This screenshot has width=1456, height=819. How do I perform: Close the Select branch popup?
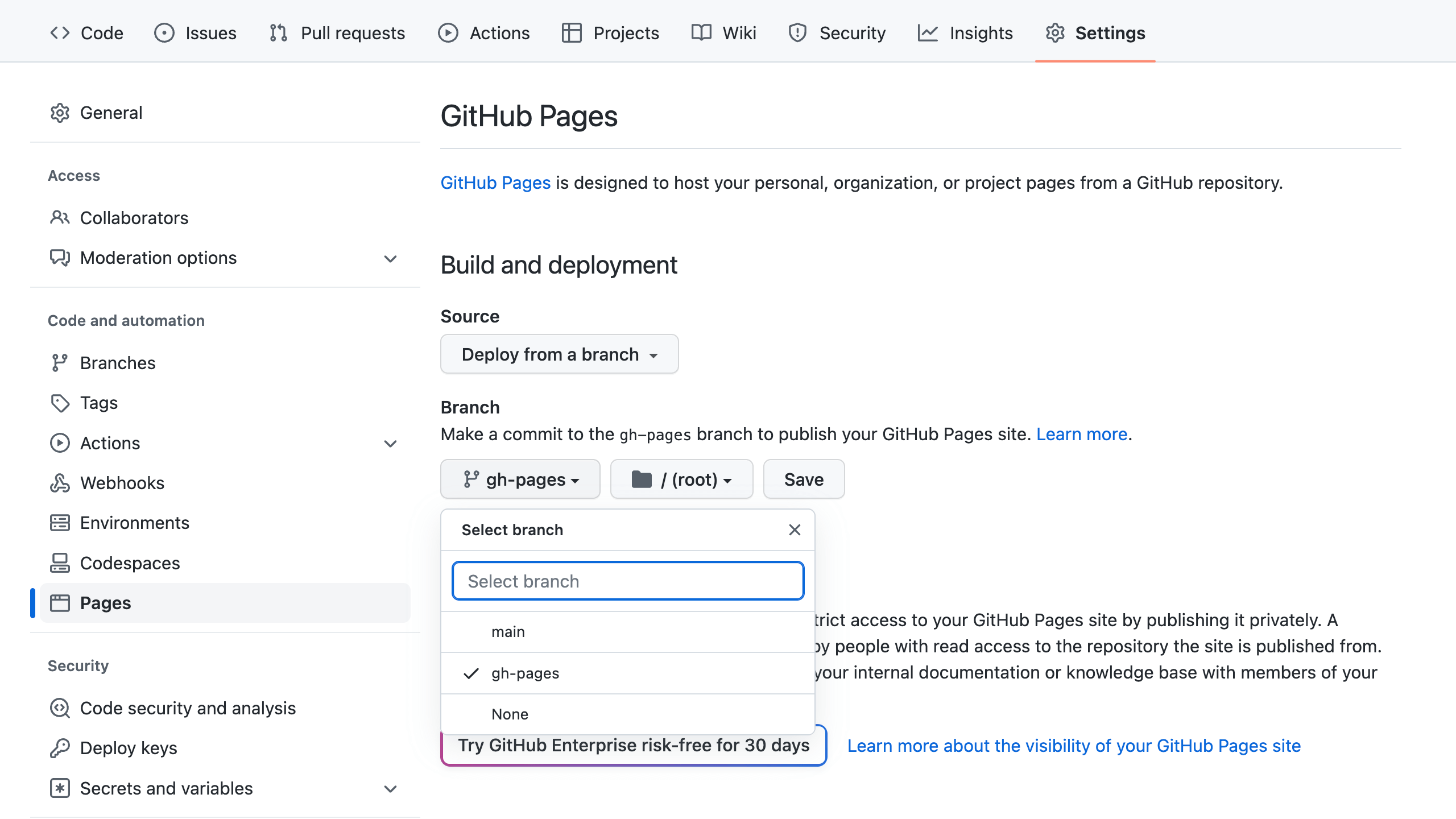click(795, 530)
